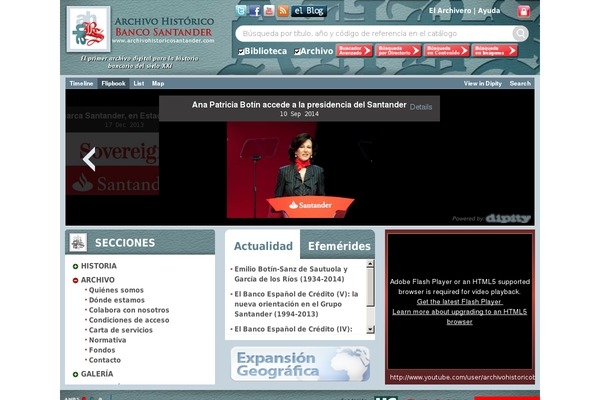Click the Búsqueda por Directorio button
The height and width of the screenshot is (400, 600).
(x=398, y=51)
